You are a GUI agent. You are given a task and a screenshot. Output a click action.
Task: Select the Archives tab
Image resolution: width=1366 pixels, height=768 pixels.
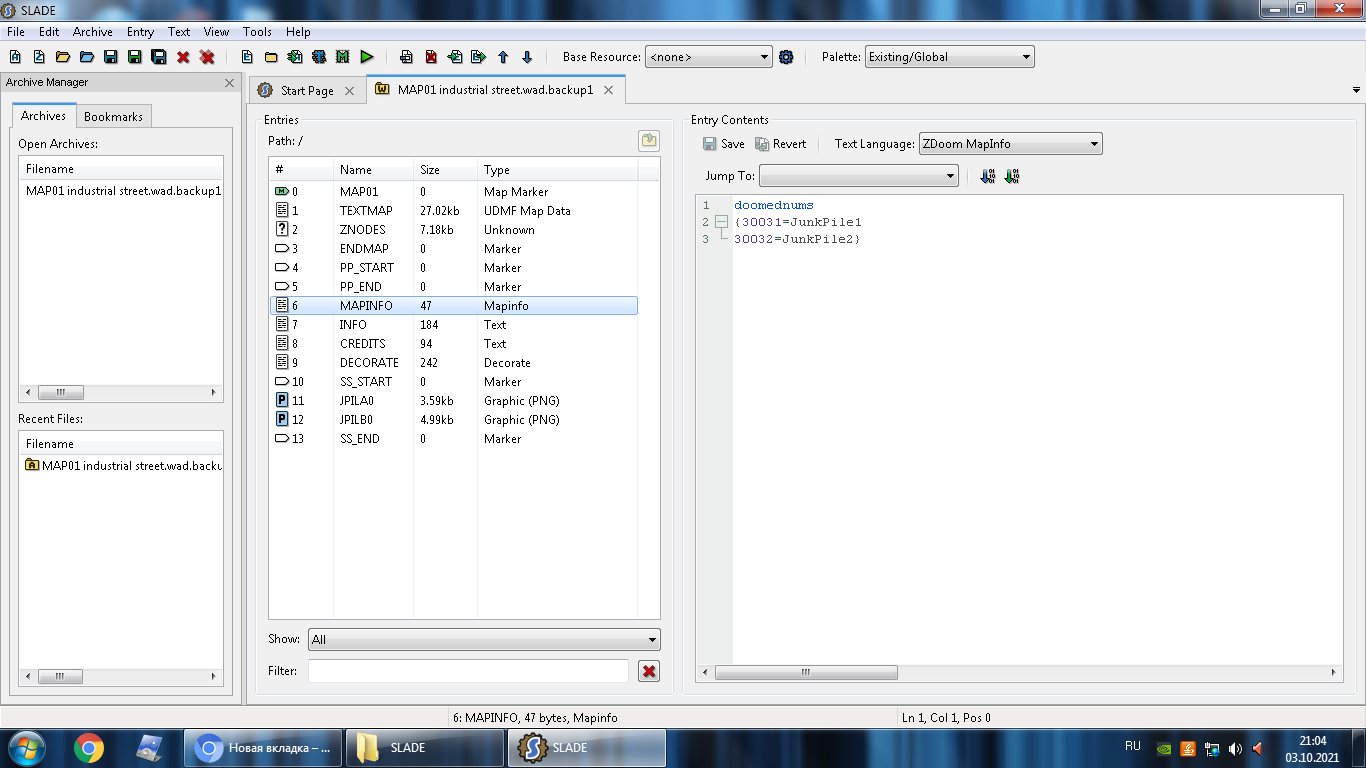tap(43, 116)
